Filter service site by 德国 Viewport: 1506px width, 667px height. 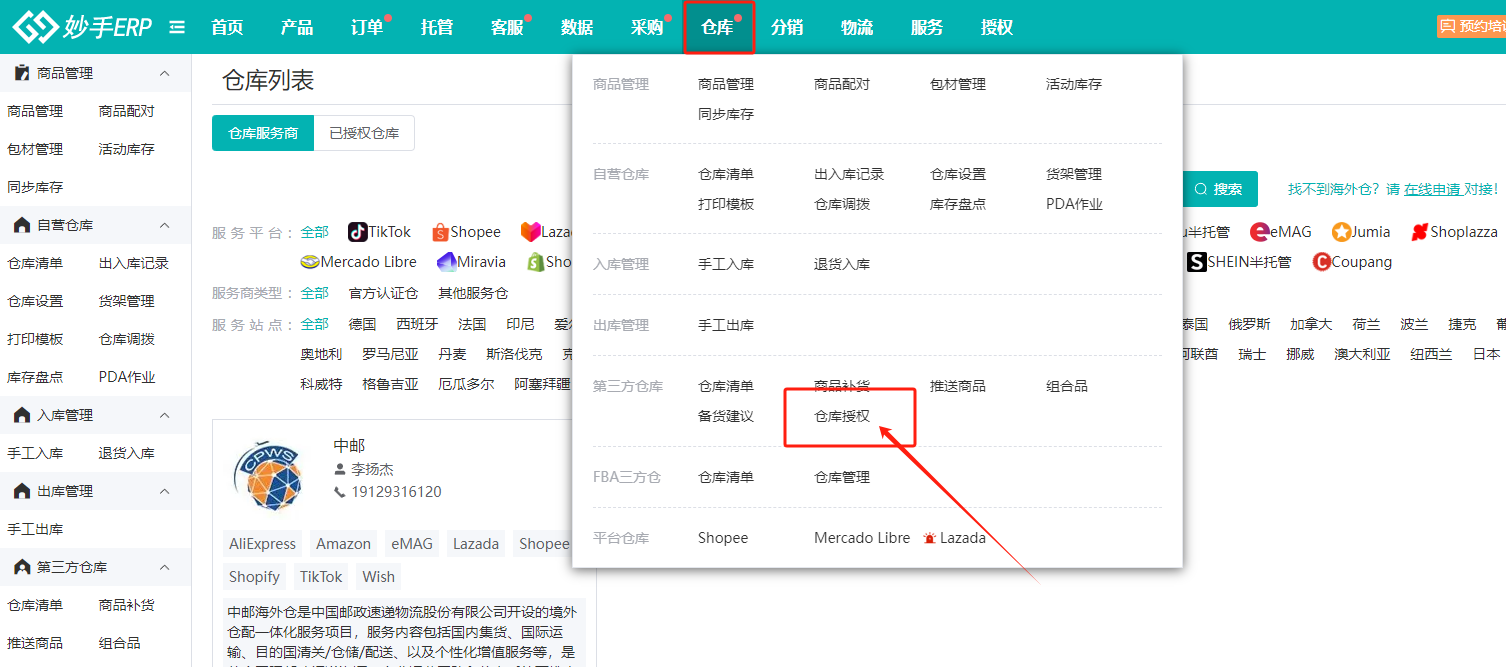(362, 324)
